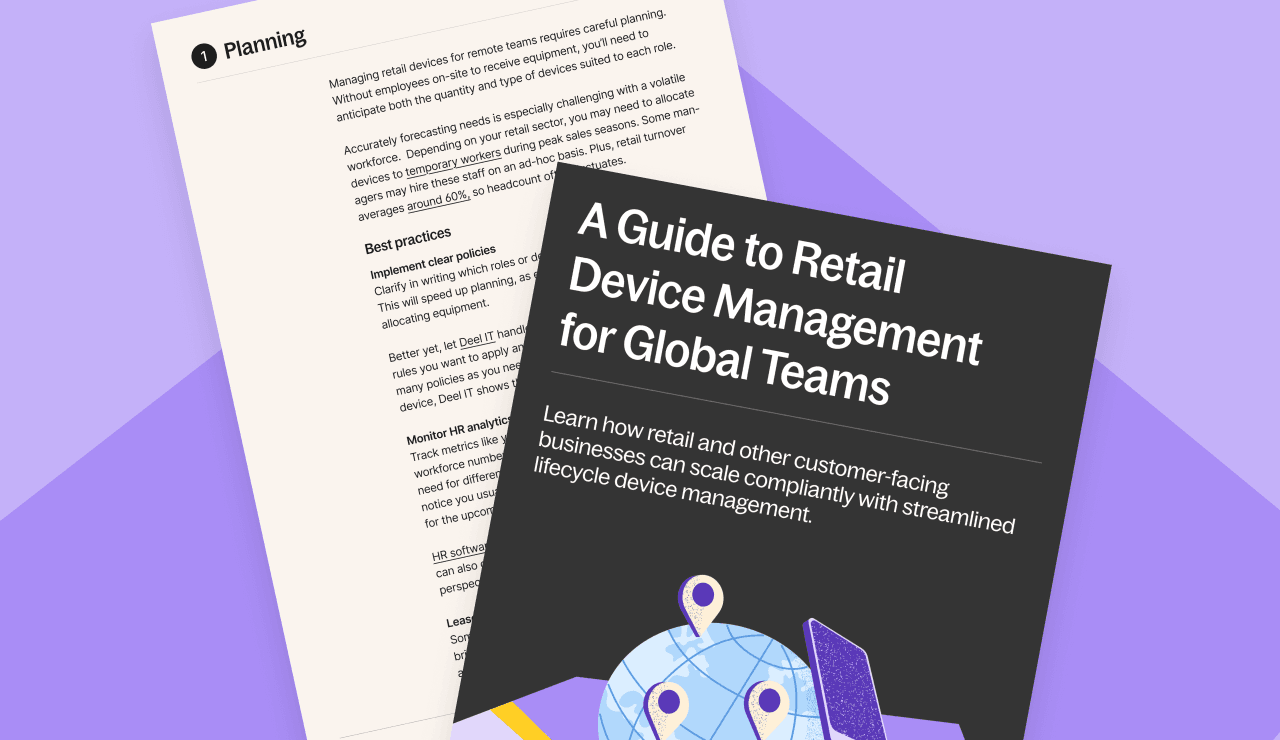Click the leftmost location pin on the globe
Image resolution: width=1280 pixels, height=740 pixels.
[665, 712]
